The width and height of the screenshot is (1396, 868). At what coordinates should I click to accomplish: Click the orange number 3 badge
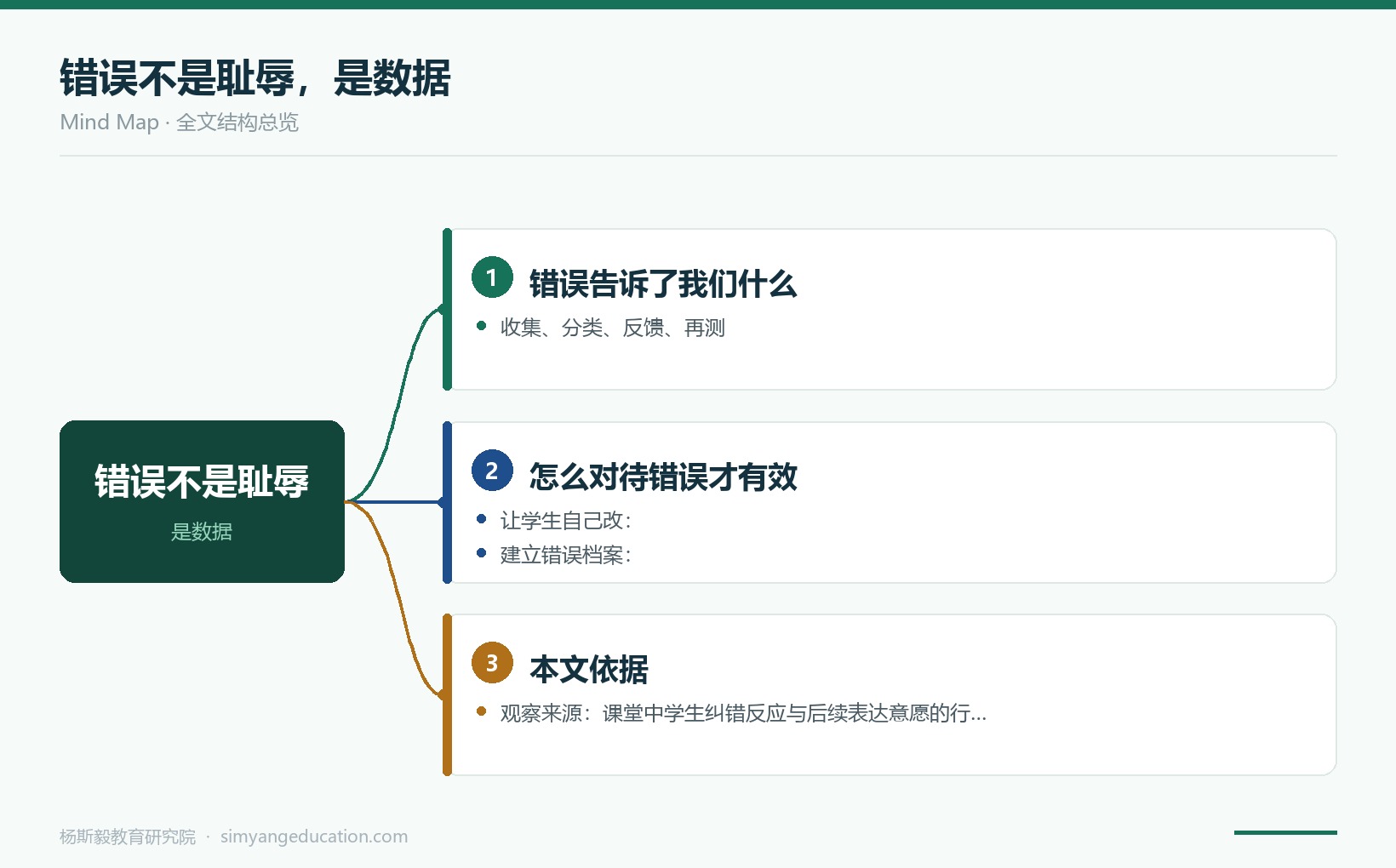tap(492, 663)
